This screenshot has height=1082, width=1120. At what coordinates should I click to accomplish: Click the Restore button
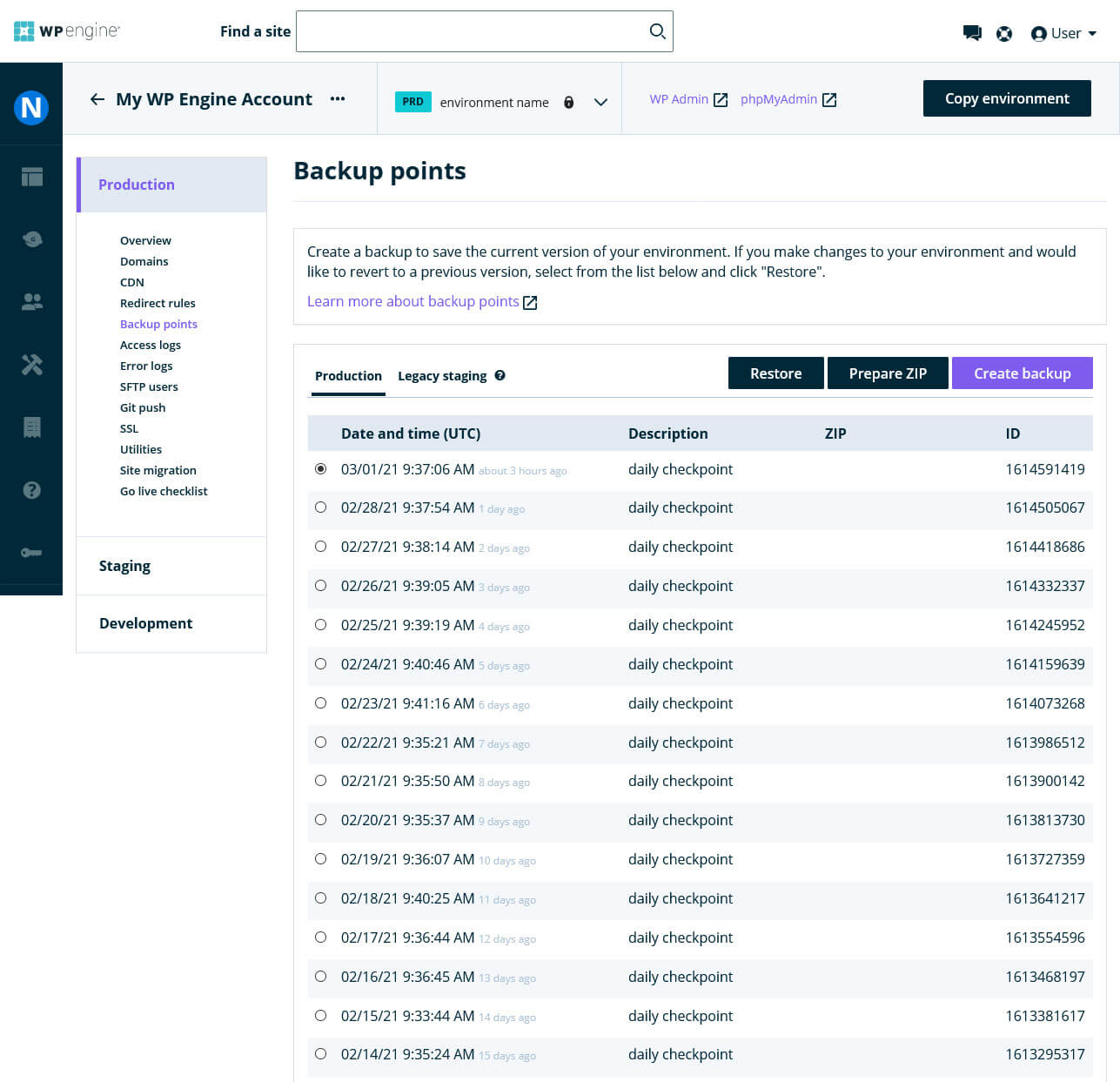(x=776, y=373)
